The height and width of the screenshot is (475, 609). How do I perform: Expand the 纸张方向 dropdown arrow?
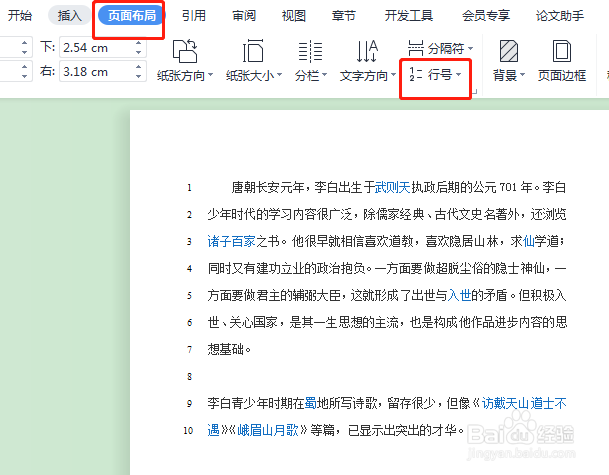(x=211, y=75)
